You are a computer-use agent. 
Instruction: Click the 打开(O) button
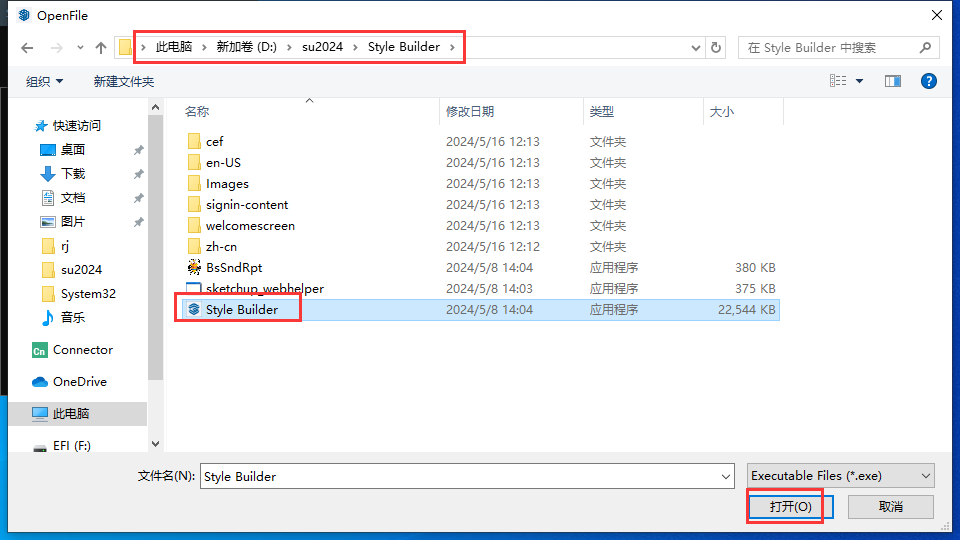coord(790,507)
